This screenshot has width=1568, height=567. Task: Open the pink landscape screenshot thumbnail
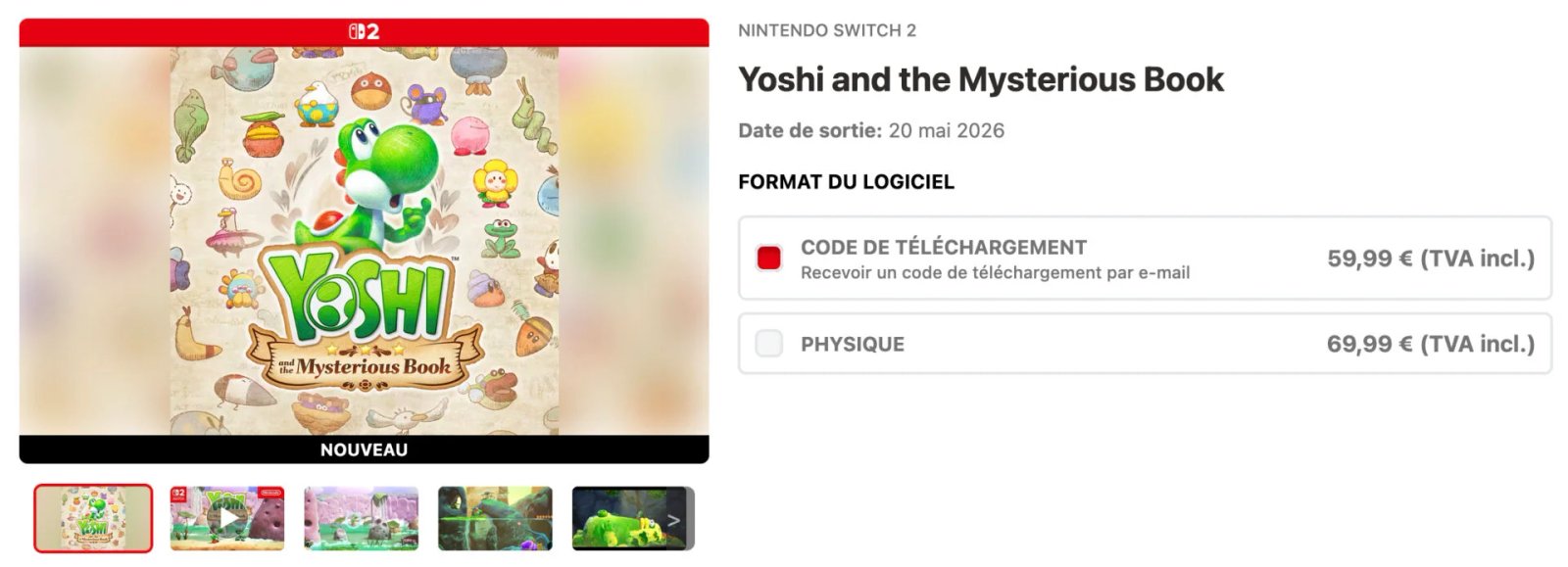(x=361, y=518)
